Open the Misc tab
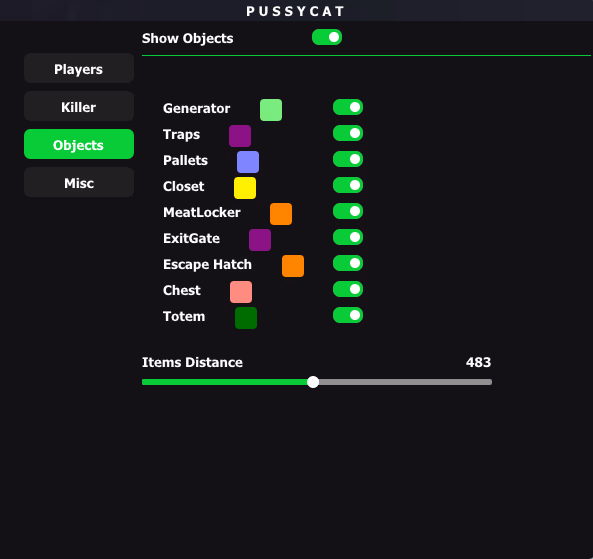Image resolution: width=593 pixels, height=559 pixels. [x=79, y=183]
